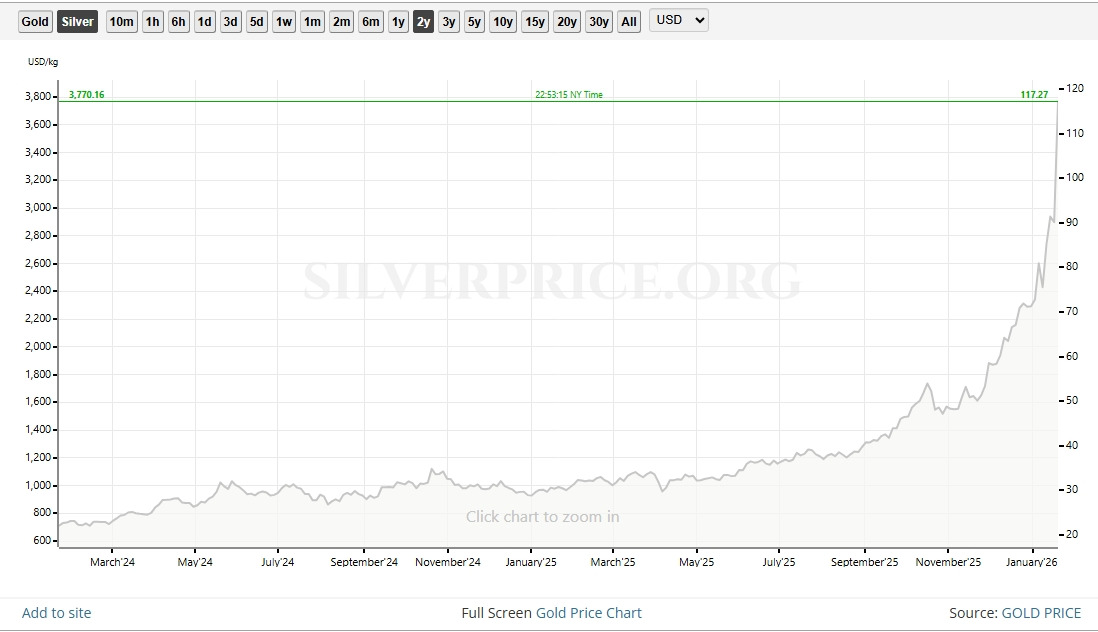The height and width of the screenshot is (632, 1098).
Task: Set chart range to 10m
Action: pos(121,22)
